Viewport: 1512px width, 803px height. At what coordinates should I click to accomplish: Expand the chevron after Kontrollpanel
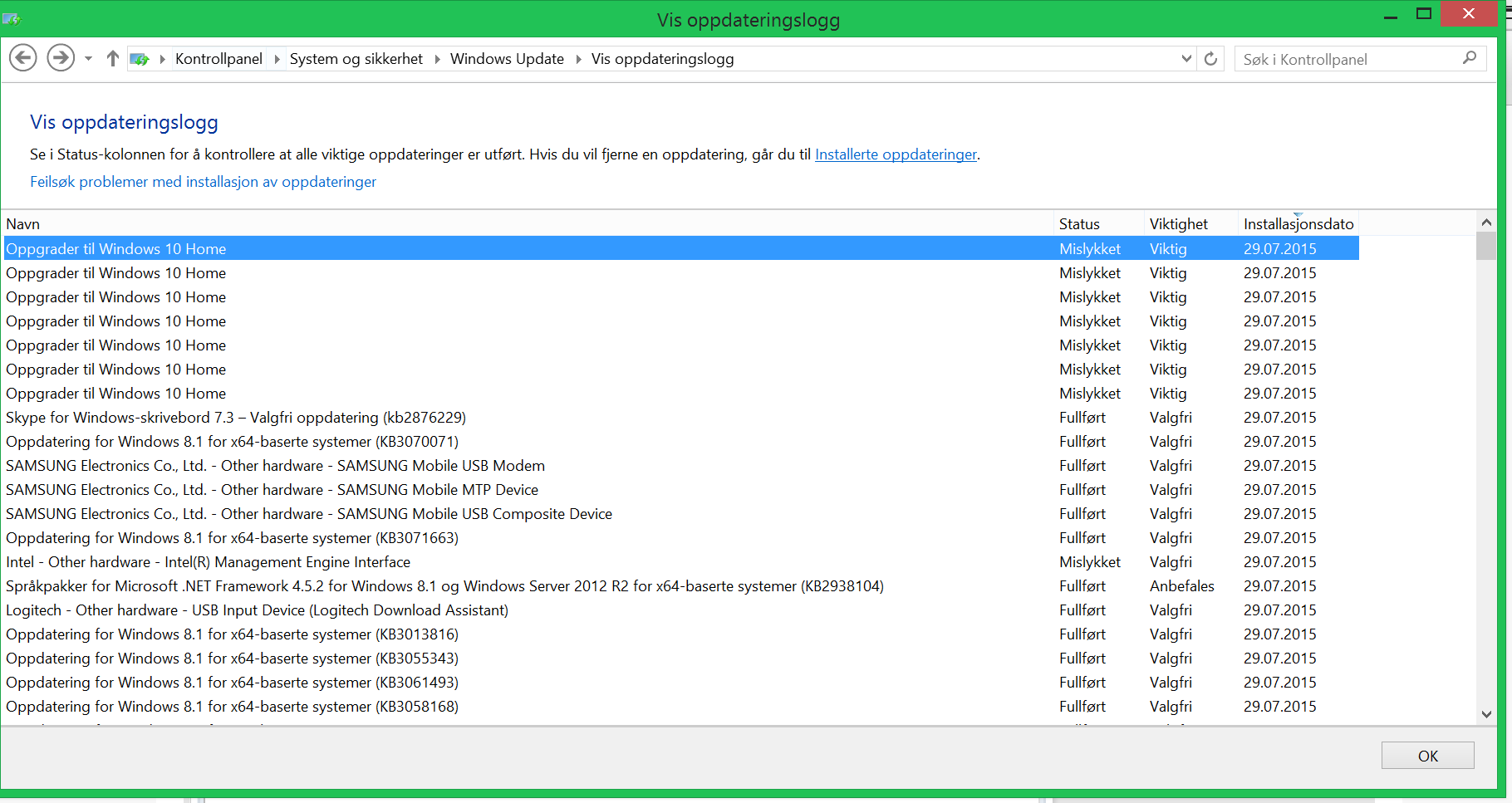(277, 59)
